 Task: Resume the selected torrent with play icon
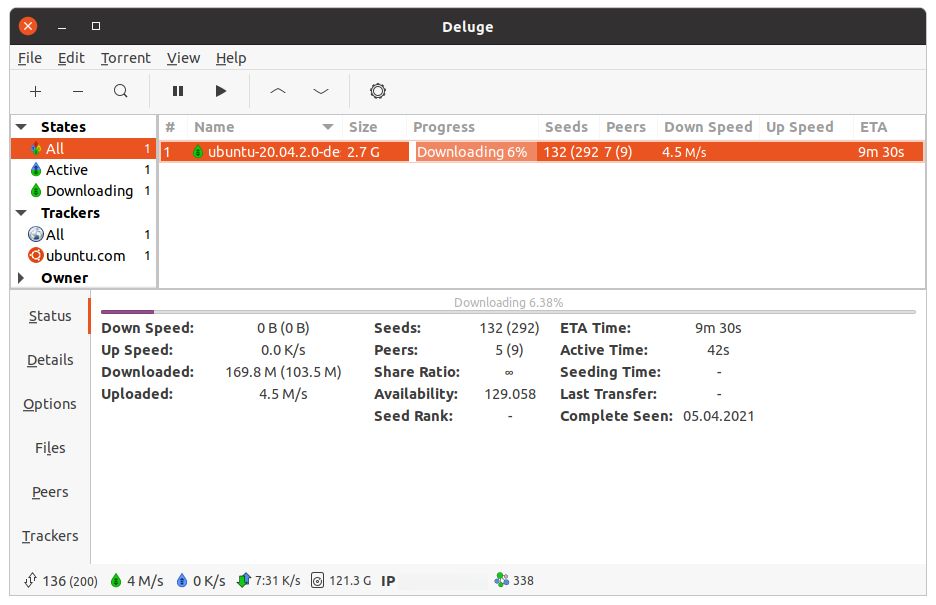221,91
